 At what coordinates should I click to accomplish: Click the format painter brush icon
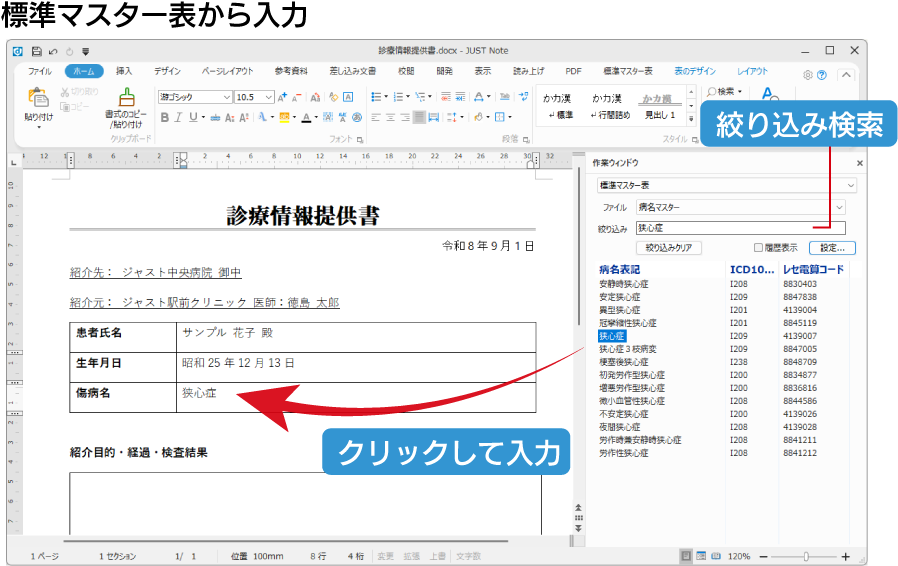coord(126,97)
